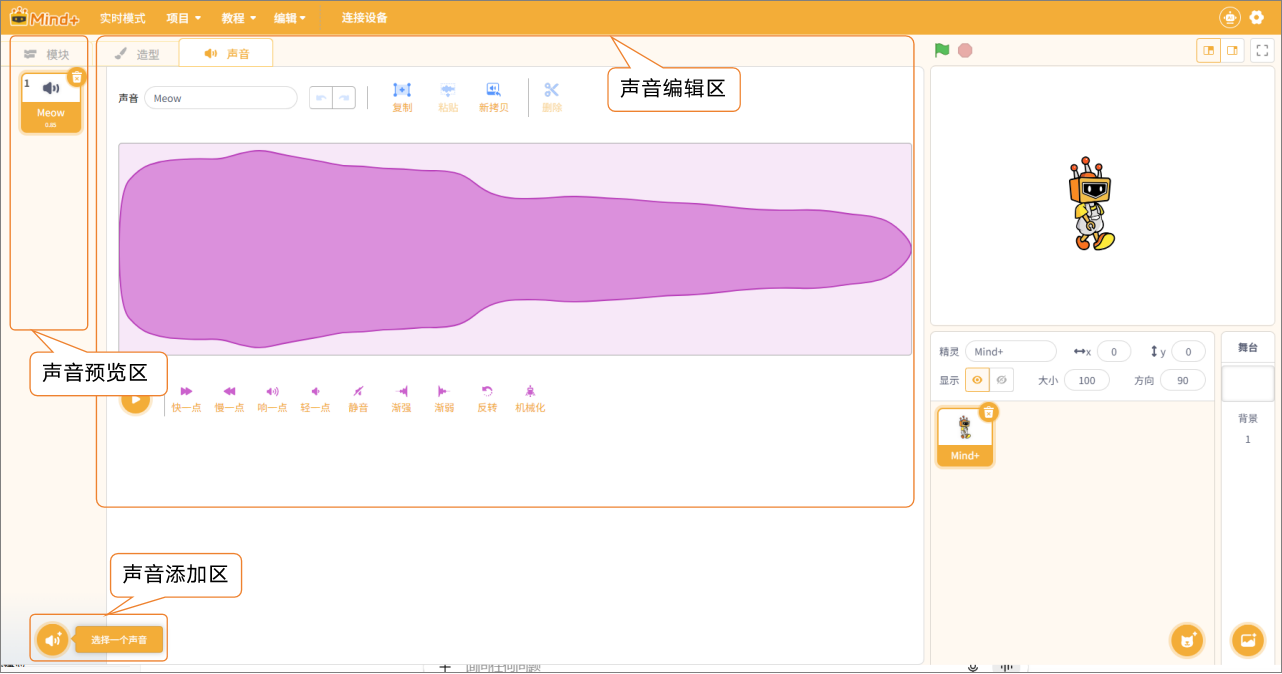Image resolution: width=1282 pixels, height=674 pixels.
Task: Open the 教程 dropdown menu
Action: [238, 18]
